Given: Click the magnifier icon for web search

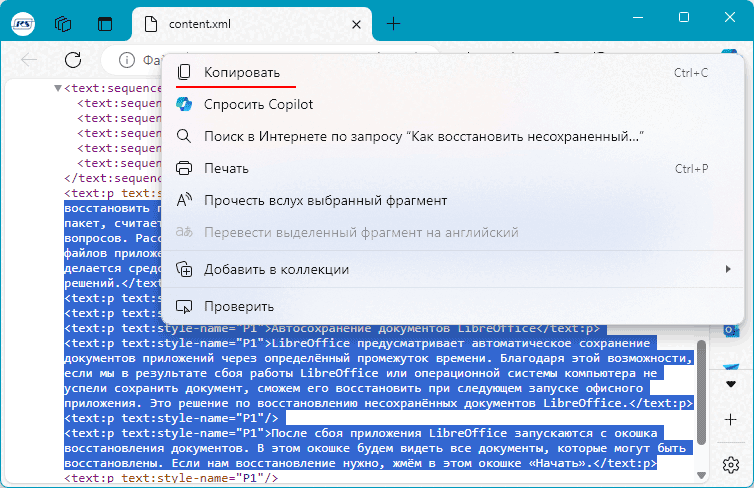Looking at the screenshot, I should coord(184,137).
